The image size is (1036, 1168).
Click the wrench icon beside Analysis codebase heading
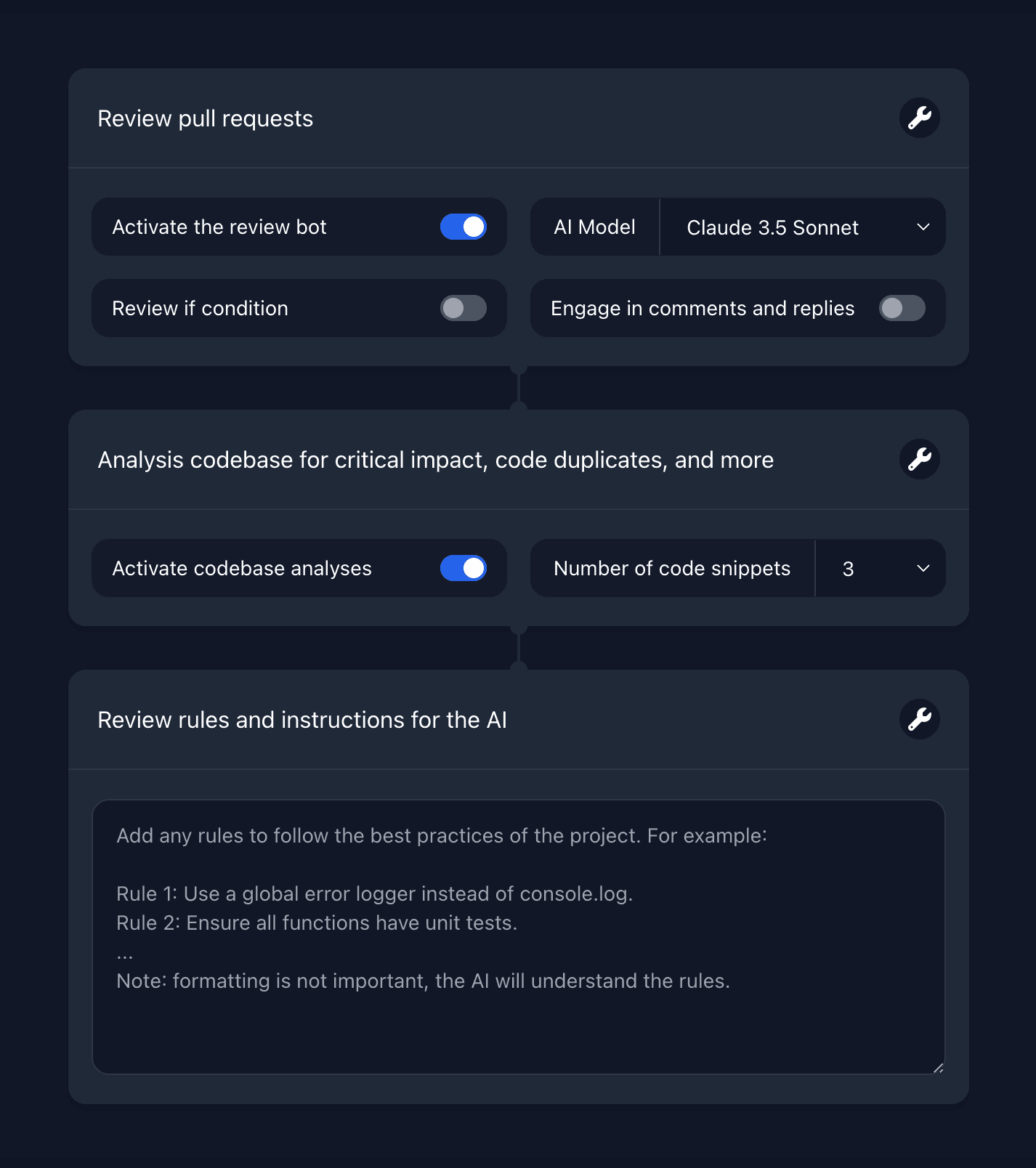(x=919, y=459)
